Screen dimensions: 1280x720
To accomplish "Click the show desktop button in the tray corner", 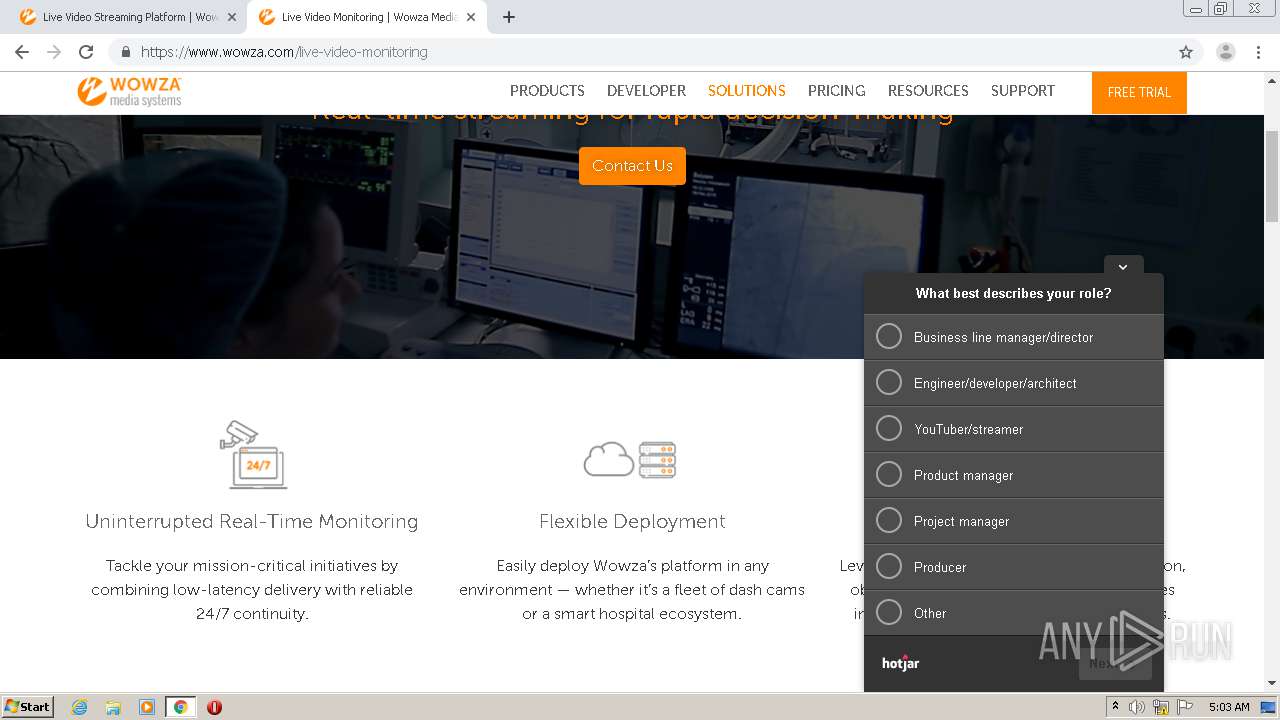I will 1269,707.
